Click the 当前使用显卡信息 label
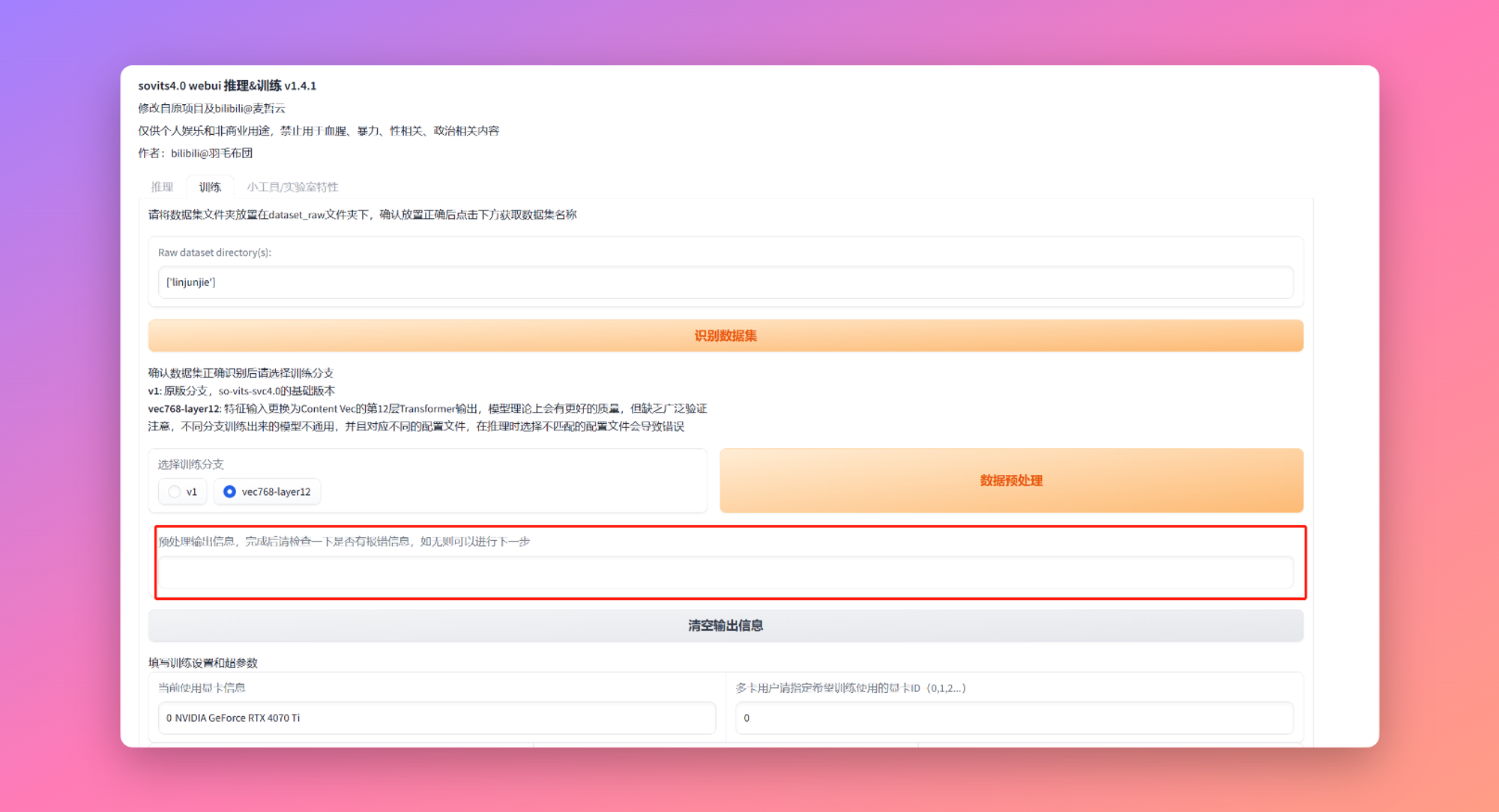Image resolution: width=1499 pixels, height=812 pixels. (x=202, y=688)
